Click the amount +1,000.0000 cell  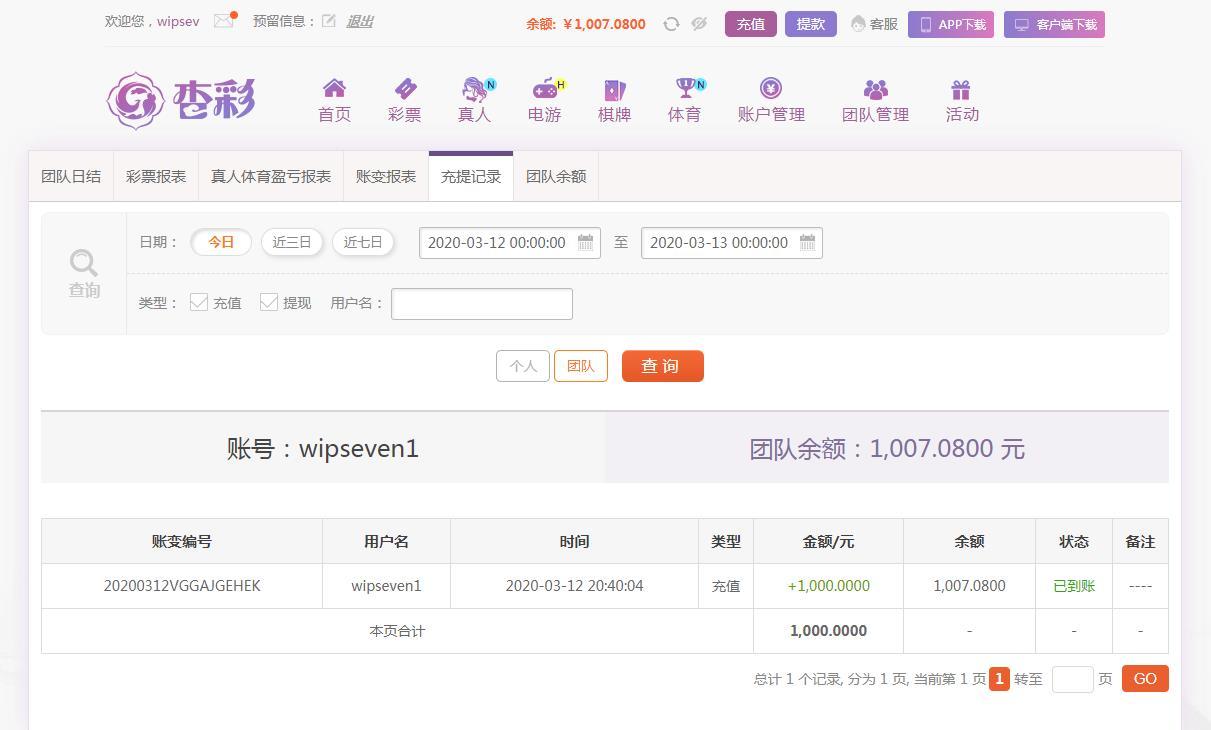coord(829,586)
